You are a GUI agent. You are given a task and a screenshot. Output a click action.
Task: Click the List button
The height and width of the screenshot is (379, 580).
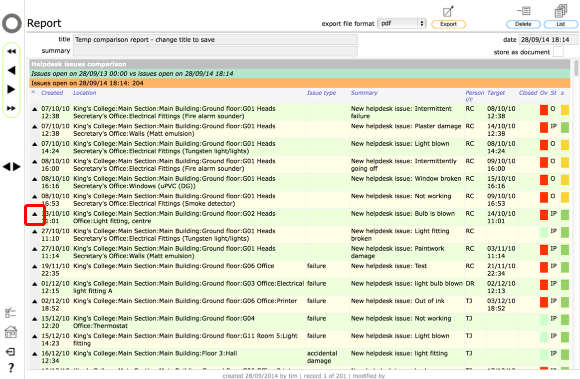tap(561, 24)
